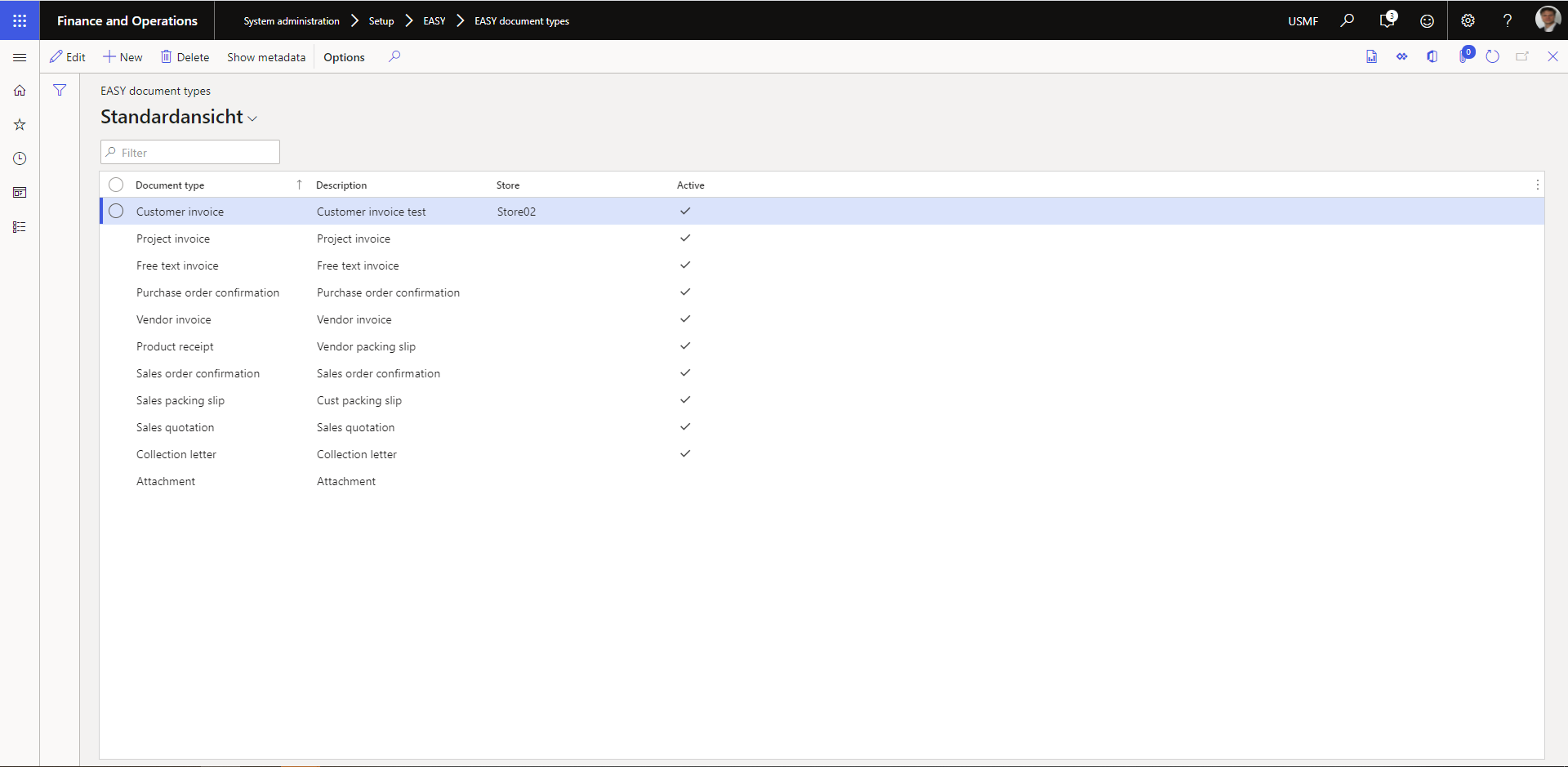Click Customer invoice test description cell

coord(372,212)
